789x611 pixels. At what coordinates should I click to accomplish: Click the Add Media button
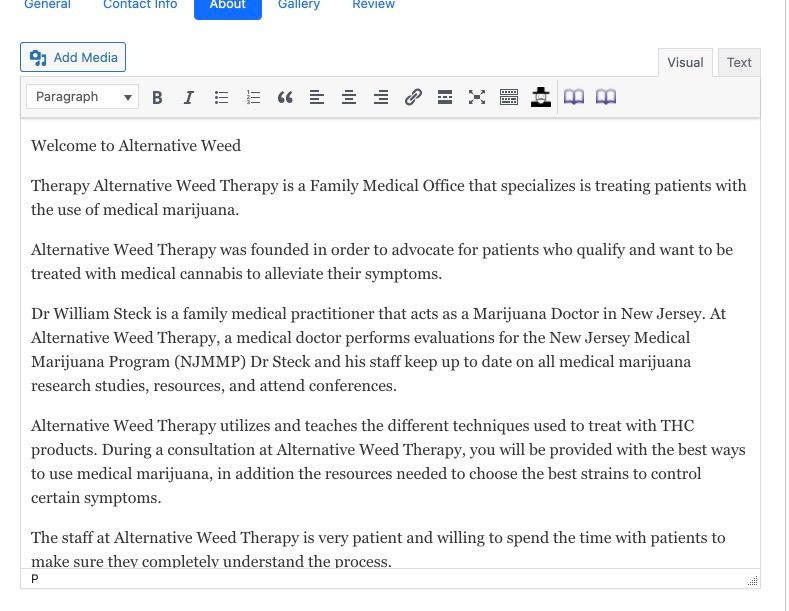pos(73,57)
